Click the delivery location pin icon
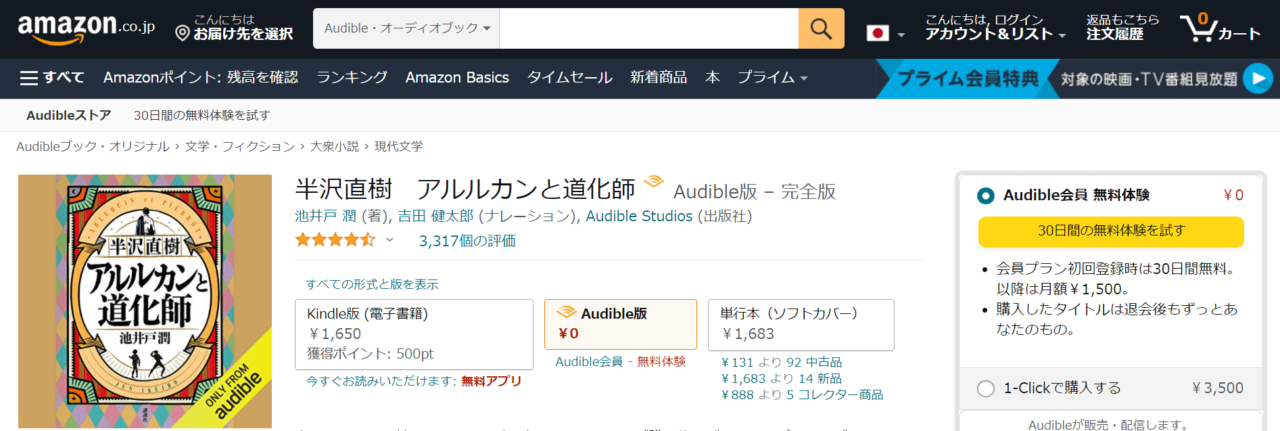Screen dimensions: 1280x431 [182, 34]
